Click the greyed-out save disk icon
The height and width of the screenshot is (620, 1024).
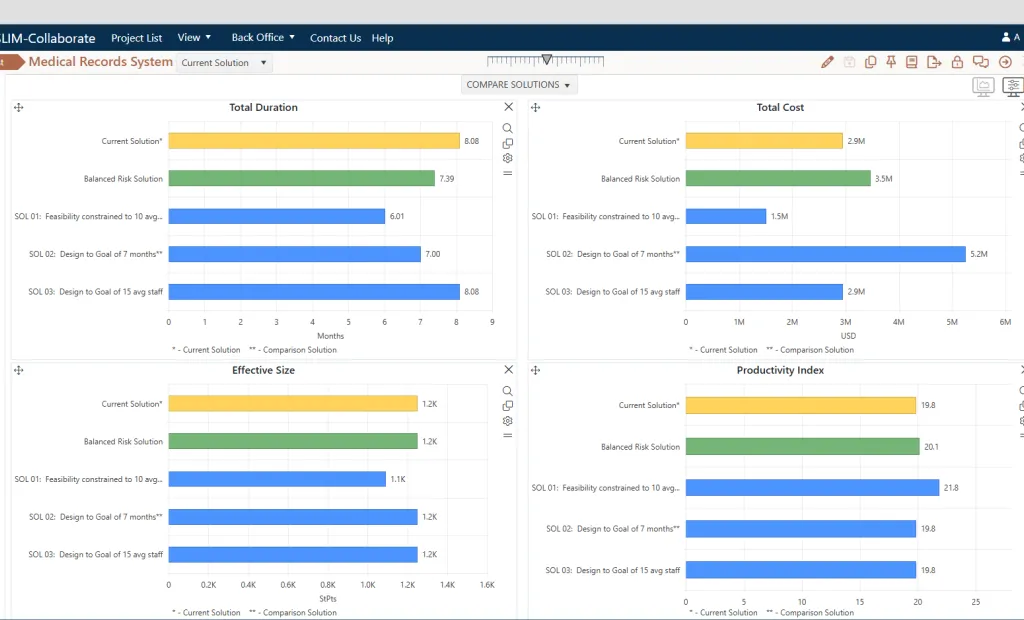tap(849, 62)
